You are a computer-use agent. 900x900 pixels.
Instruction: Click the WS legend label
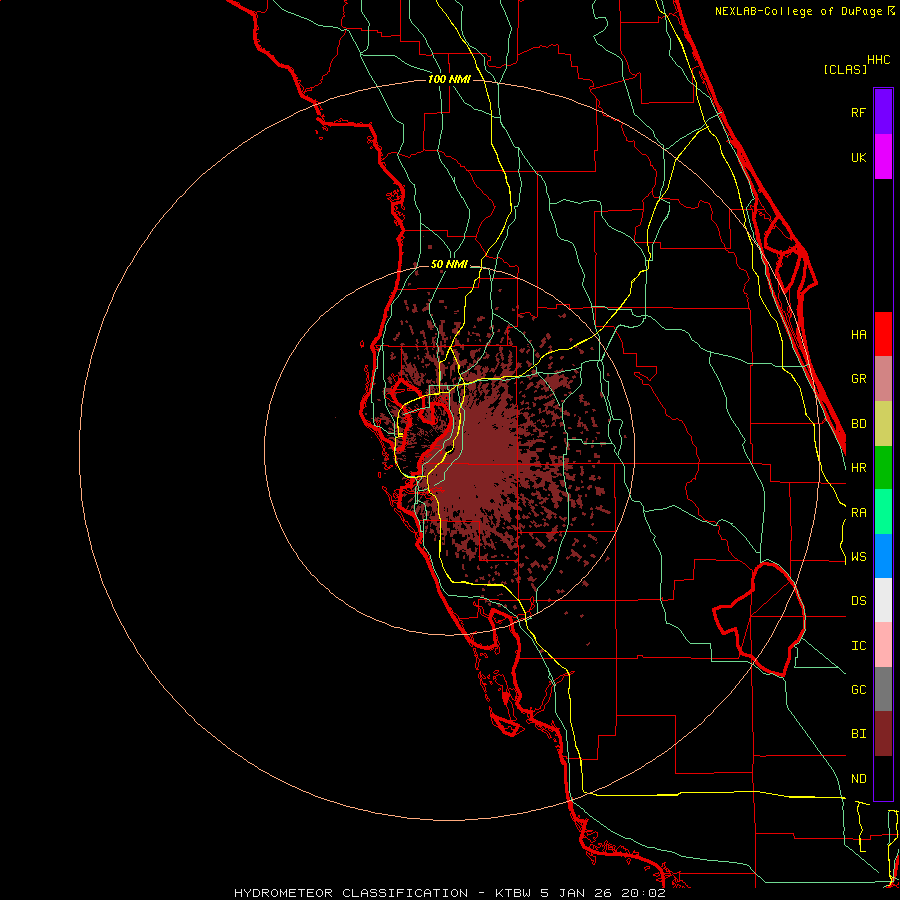859,557
